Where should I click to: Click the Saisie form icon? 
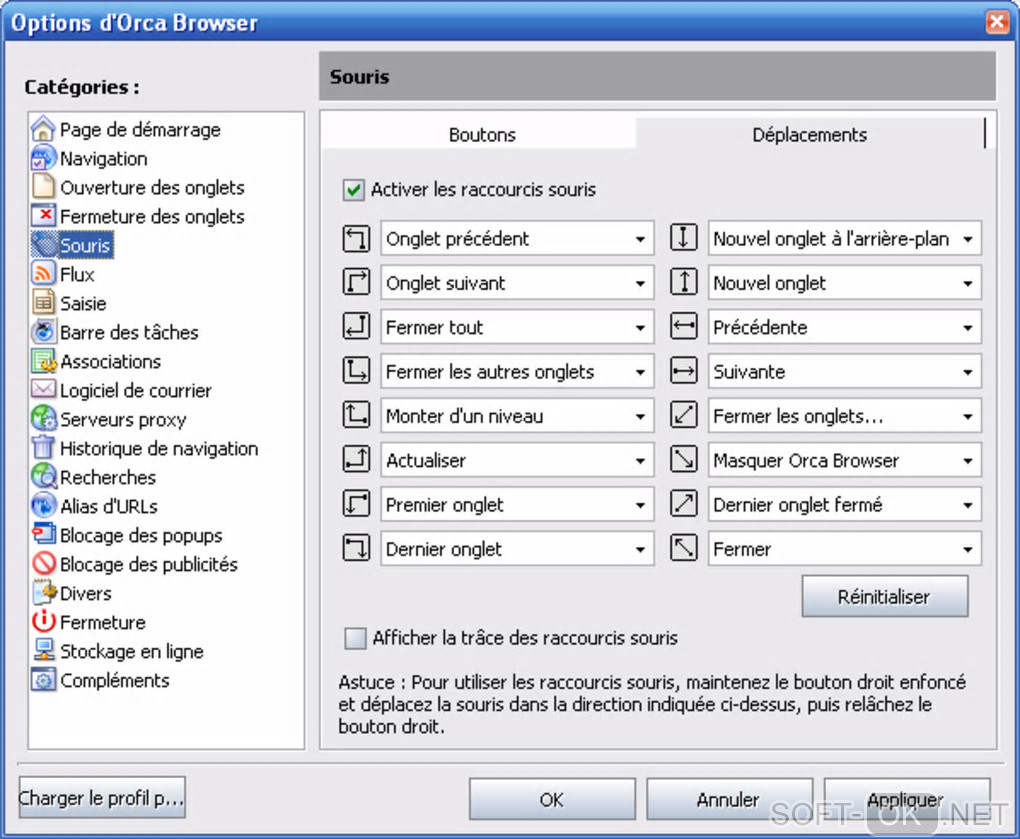point(43,303)
